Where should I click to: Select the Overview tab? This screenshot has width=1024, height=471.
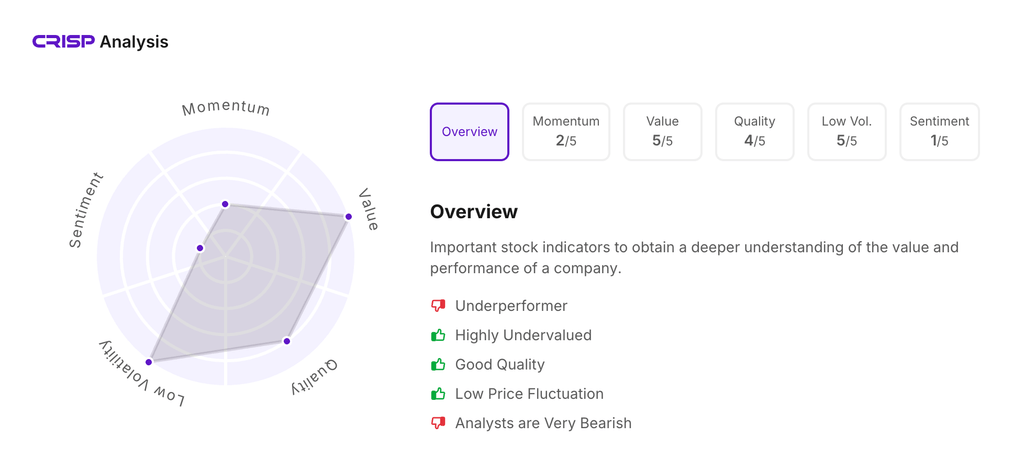(x=469, y=132)
